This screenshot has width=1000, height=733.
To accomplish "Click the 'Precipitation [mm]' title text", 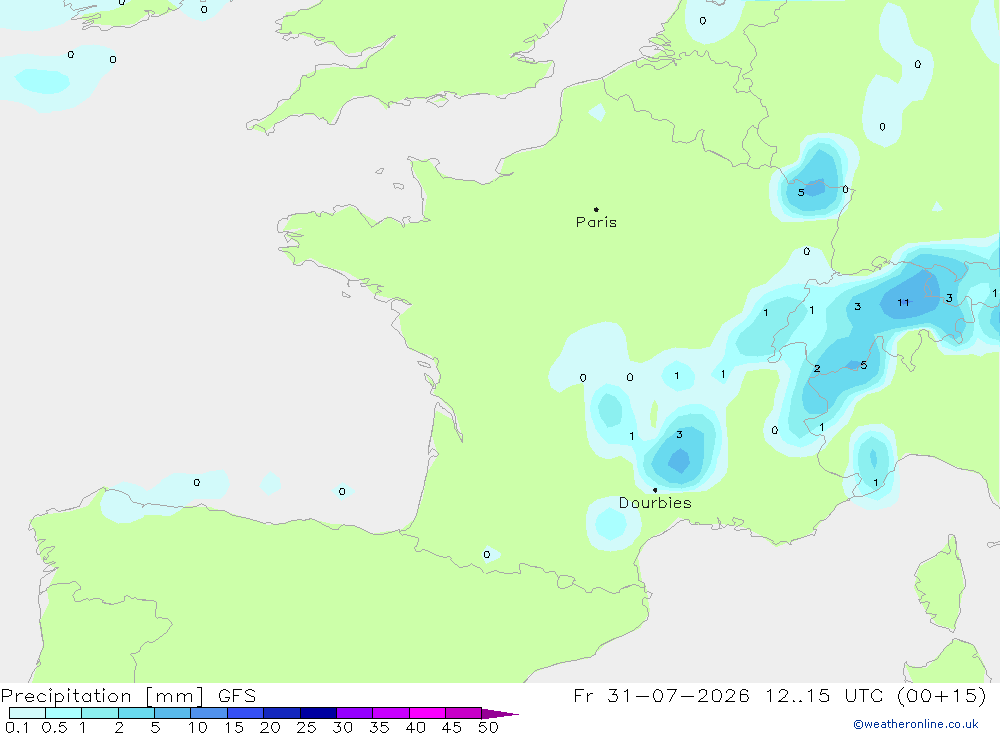I will coord(103,696).
